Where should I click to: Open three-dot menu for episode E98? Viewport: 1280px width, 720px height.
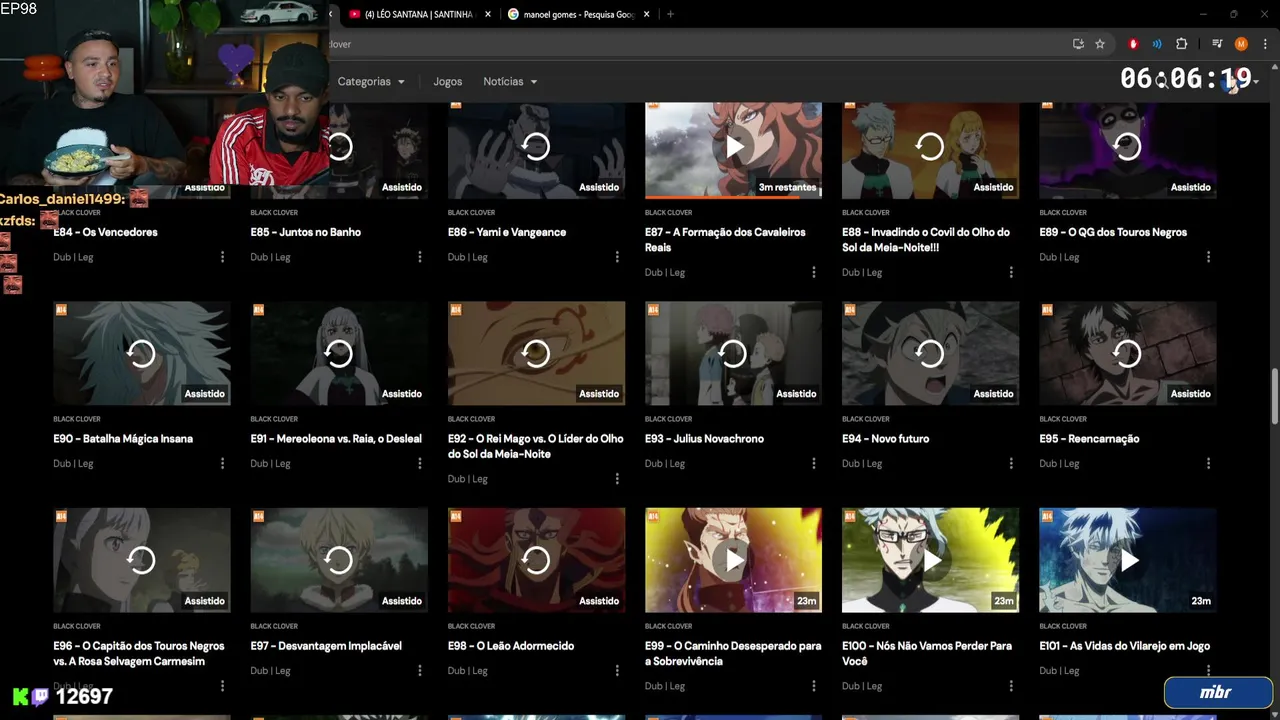(617, 671)
